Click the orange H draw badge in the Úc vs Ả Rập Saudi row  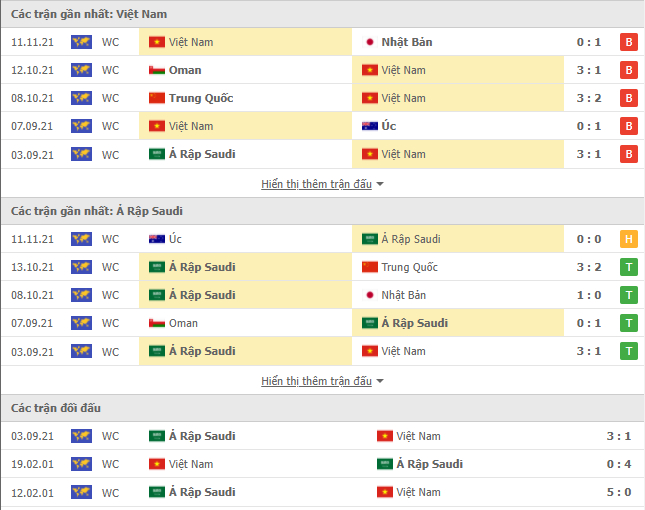628,239
